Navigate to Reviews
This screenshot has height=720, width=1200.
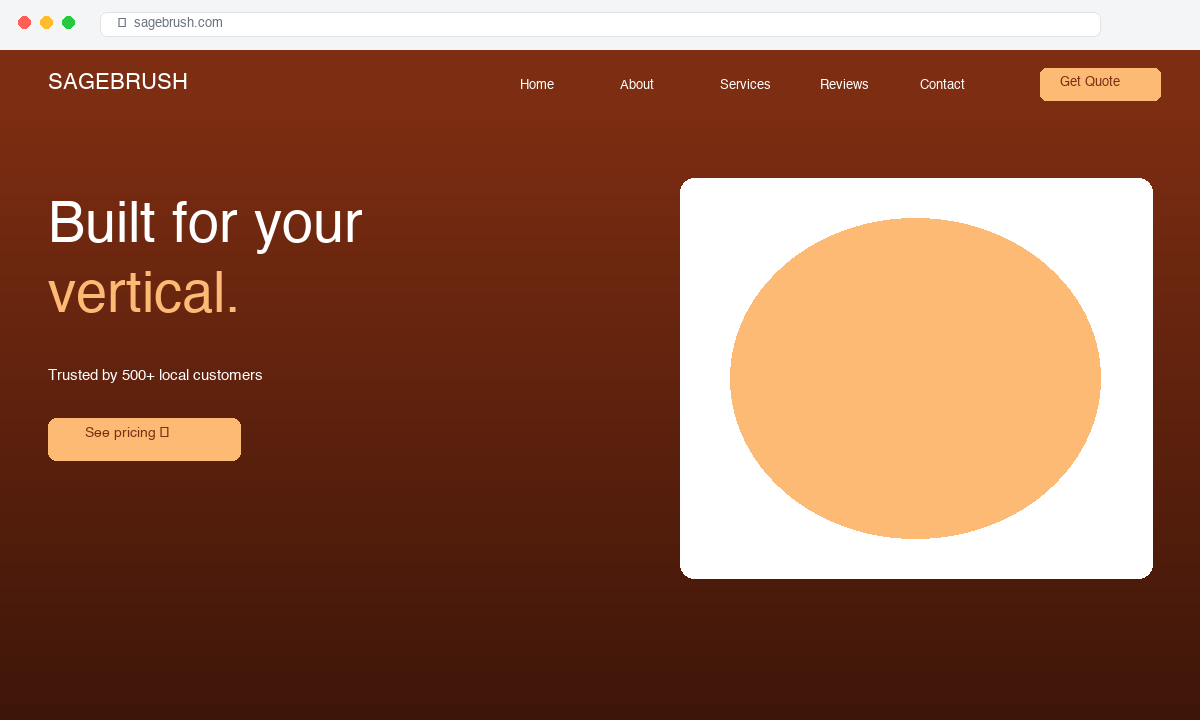(x=844, y=84)
